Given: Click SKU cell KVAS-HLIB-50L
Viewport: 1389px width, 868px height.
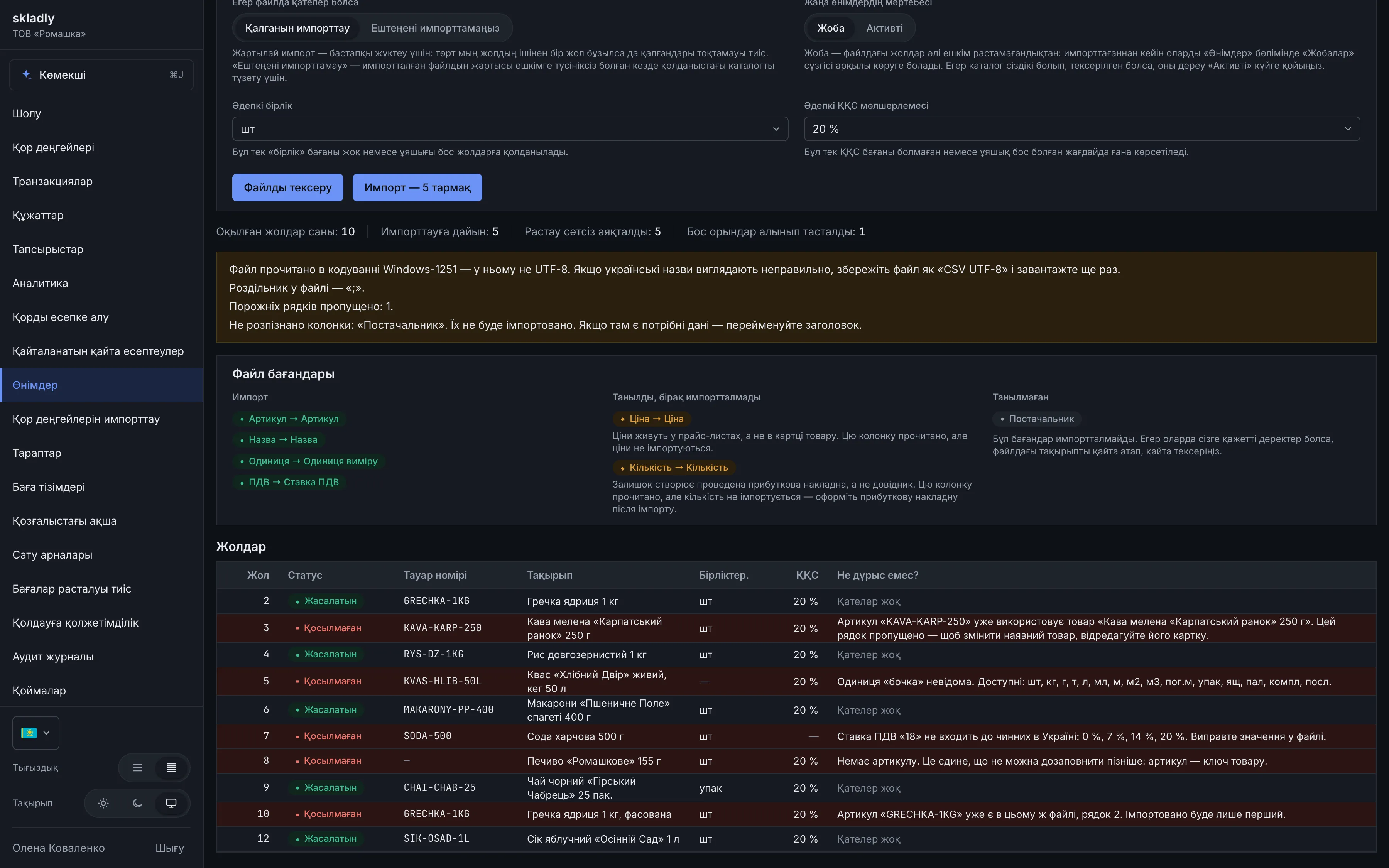Looking at the screenshot, I should [x=443, y=681].
